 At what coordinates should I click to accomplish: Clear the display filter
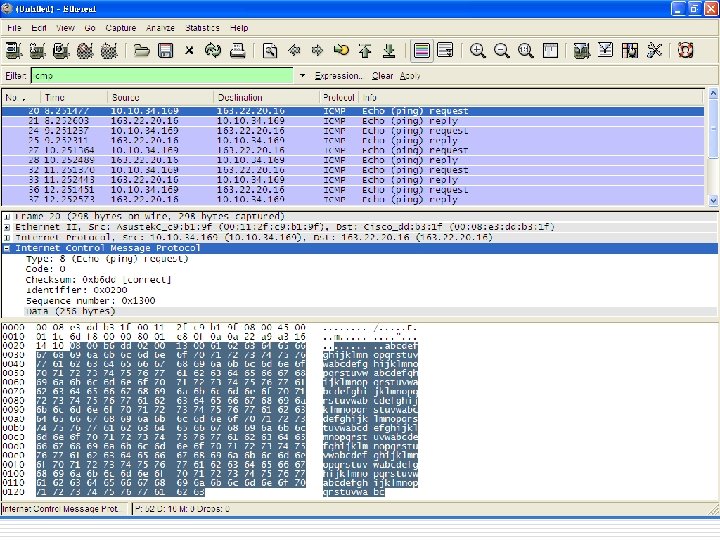click(382, 76)
